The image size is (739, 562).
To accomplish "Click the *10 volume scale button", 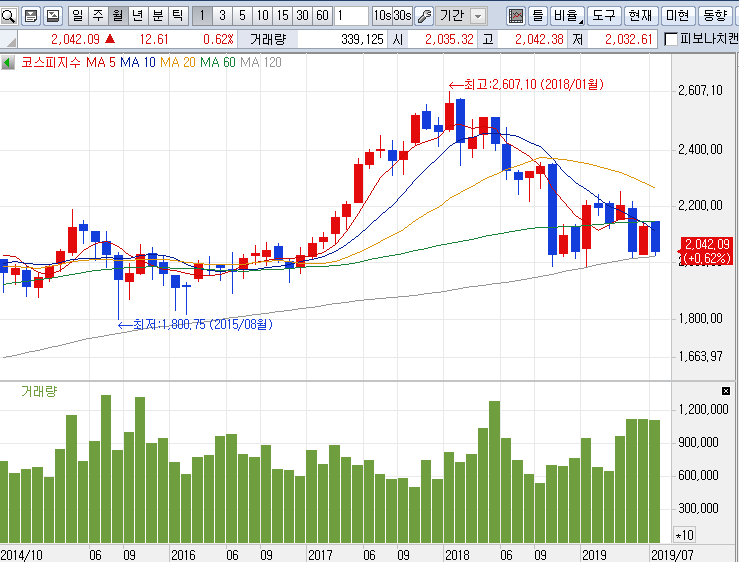I will [x=684, y=535].
